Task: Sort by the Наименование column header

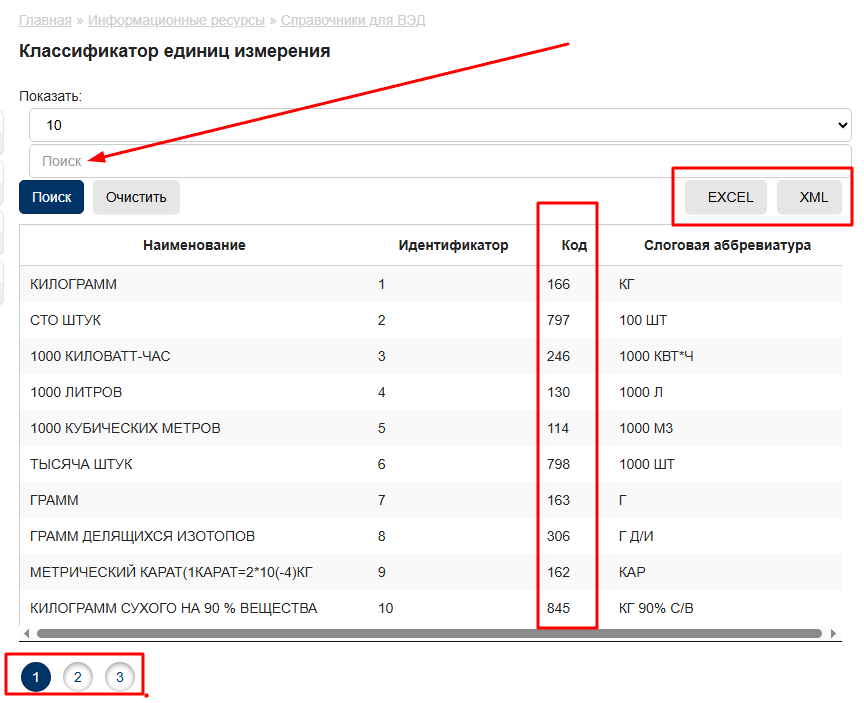Action: tap(194, 245)
